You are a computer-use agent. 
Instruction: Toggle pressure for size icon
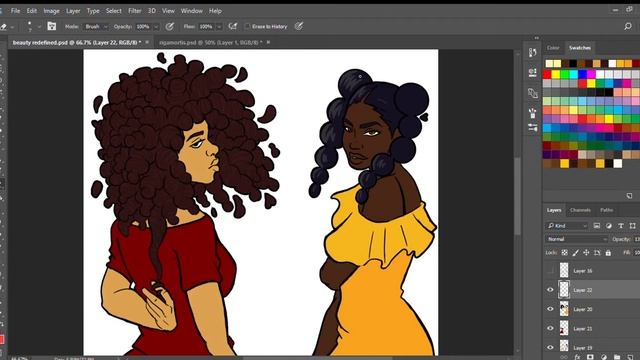coord(299,27)
